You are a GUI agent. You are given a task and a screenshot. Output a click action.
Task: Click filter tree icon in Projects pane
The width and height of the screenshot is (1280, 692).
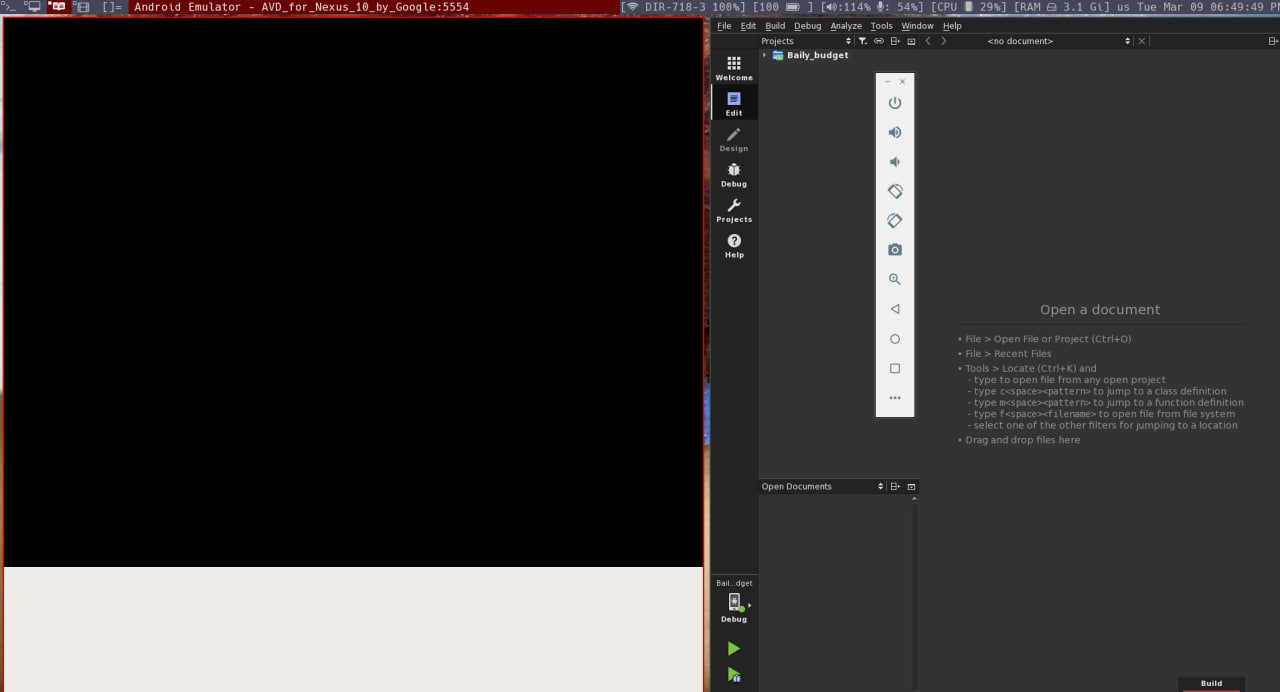pos(863,41)
